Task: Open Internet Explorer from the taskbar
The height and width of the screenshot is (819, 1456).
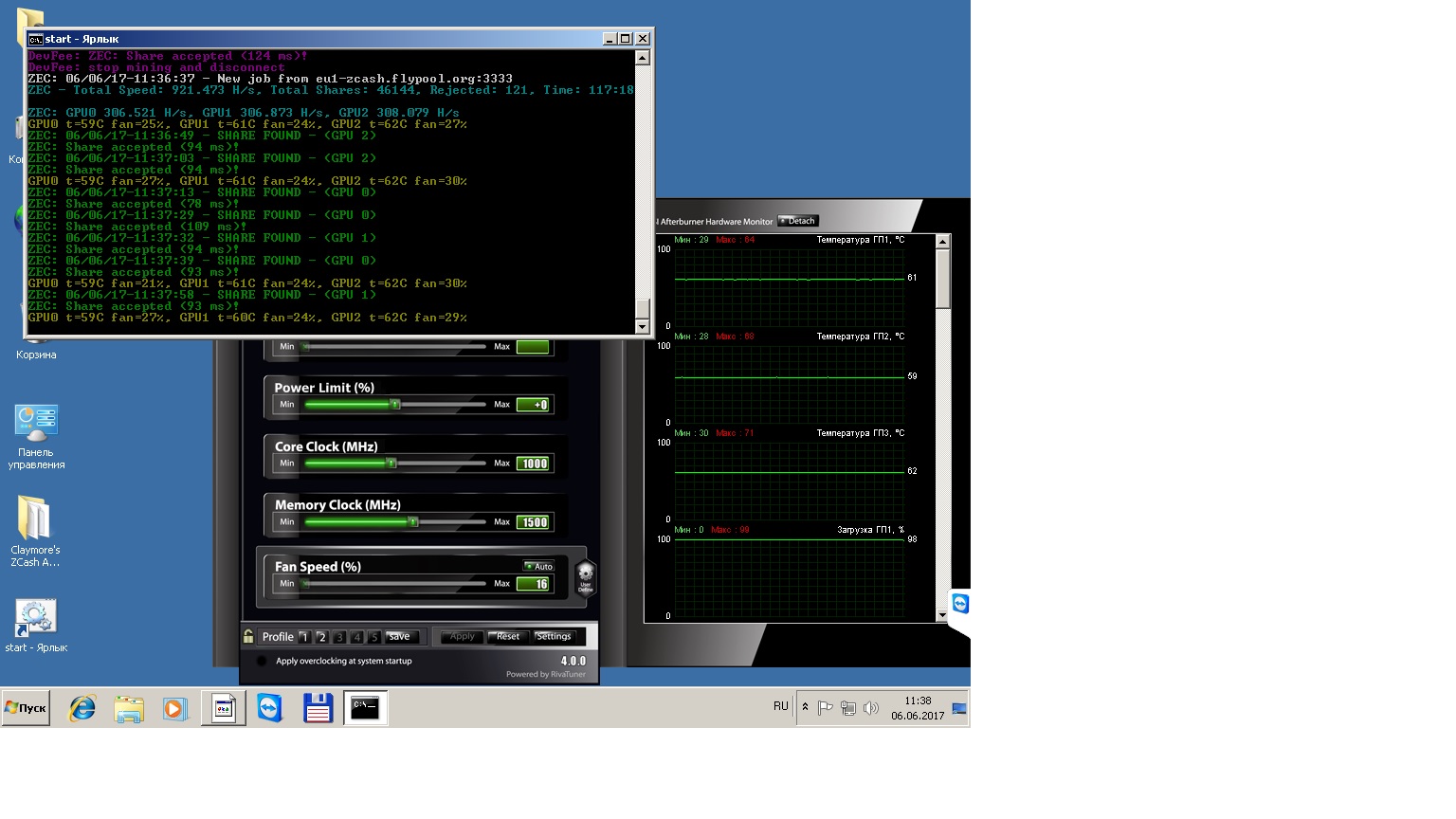Action: [x=82, y=708]
